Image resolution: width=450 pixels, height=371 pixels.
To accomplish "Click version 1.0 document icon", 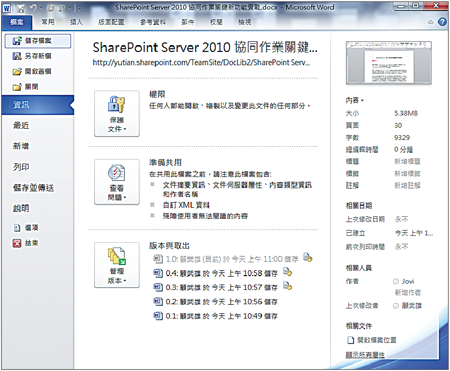I will click(x=158, y=259).
